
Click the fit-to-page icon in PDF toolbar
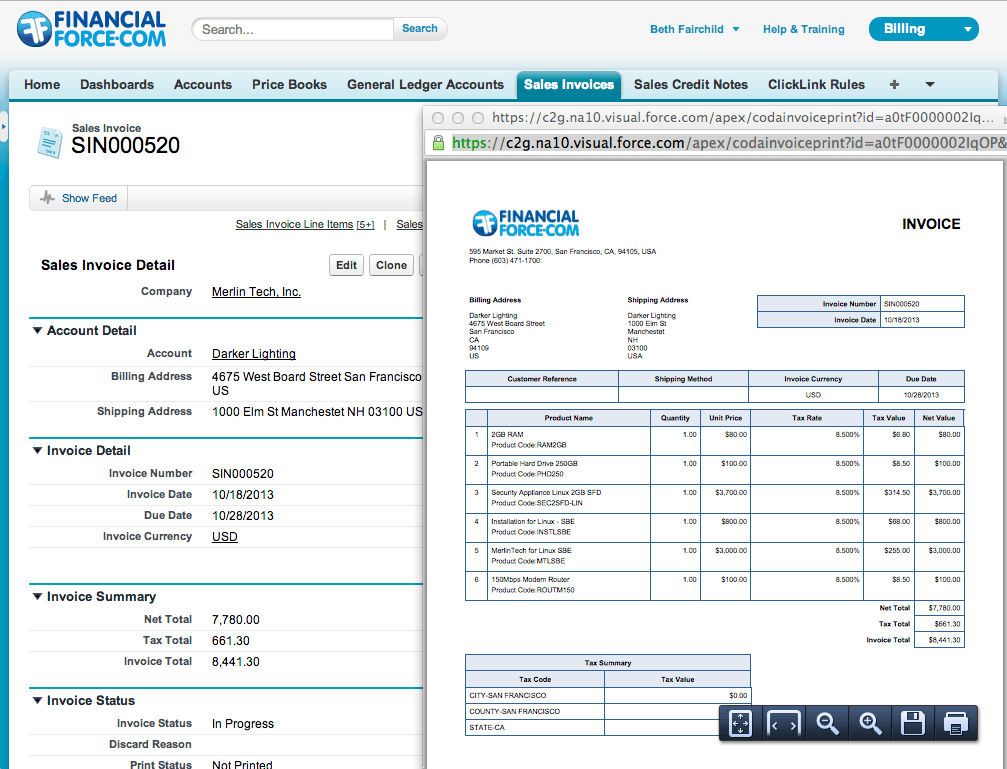pyautogui.click(x=740, y=723)
